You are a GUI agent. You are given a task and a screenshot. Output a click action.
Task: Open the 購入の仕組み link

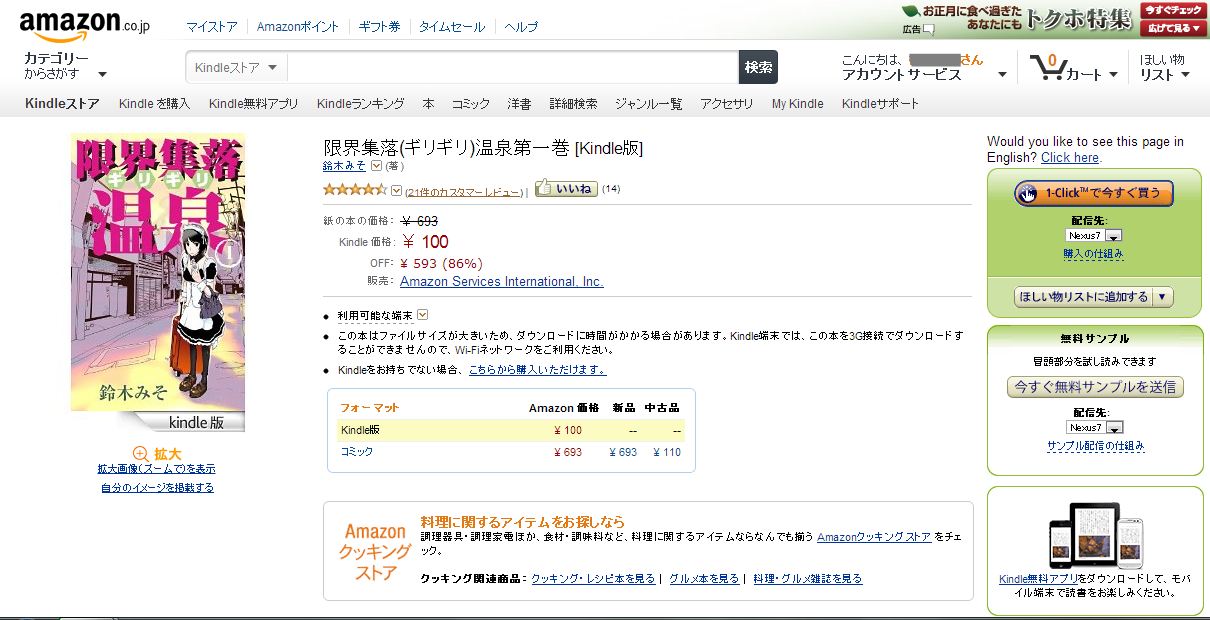click(1094, 254)
